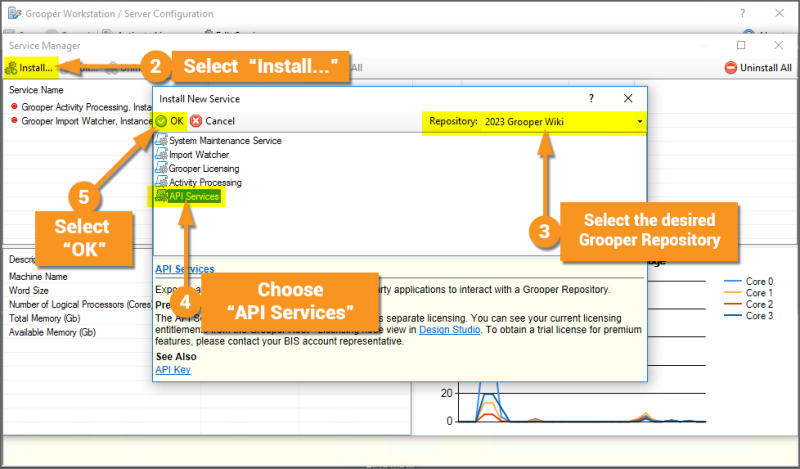Select Import Watcher service
Image resolution: width=800 pixels, height=469 pixels.
coord(199,154)
